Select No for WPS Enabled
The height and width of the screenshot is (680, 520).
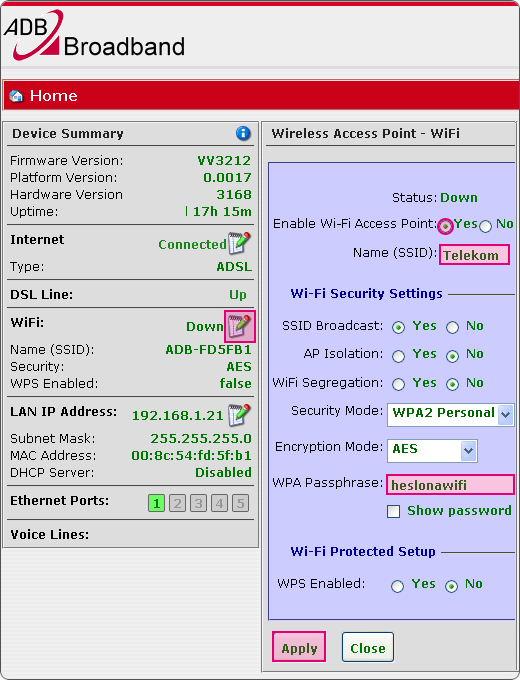(x=451, y=586)
